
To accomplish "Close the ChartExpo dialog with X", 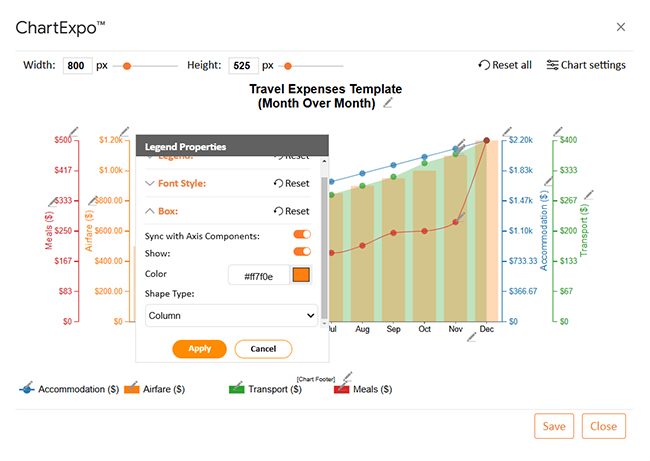I will click(x=621, y=27).
